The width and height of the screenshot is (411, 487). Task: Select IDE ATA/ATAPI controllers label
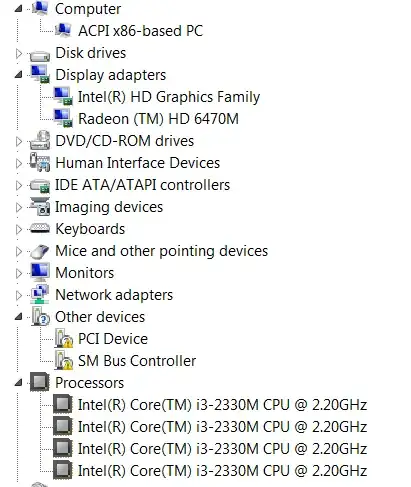click(143, 185)
